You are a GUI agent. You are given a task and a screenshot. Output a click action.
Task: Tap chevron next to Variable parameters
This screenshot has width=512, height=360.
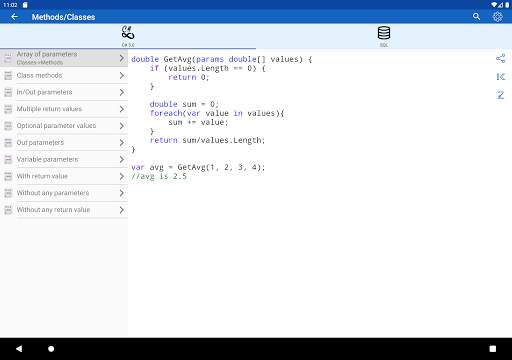(122, 159)
